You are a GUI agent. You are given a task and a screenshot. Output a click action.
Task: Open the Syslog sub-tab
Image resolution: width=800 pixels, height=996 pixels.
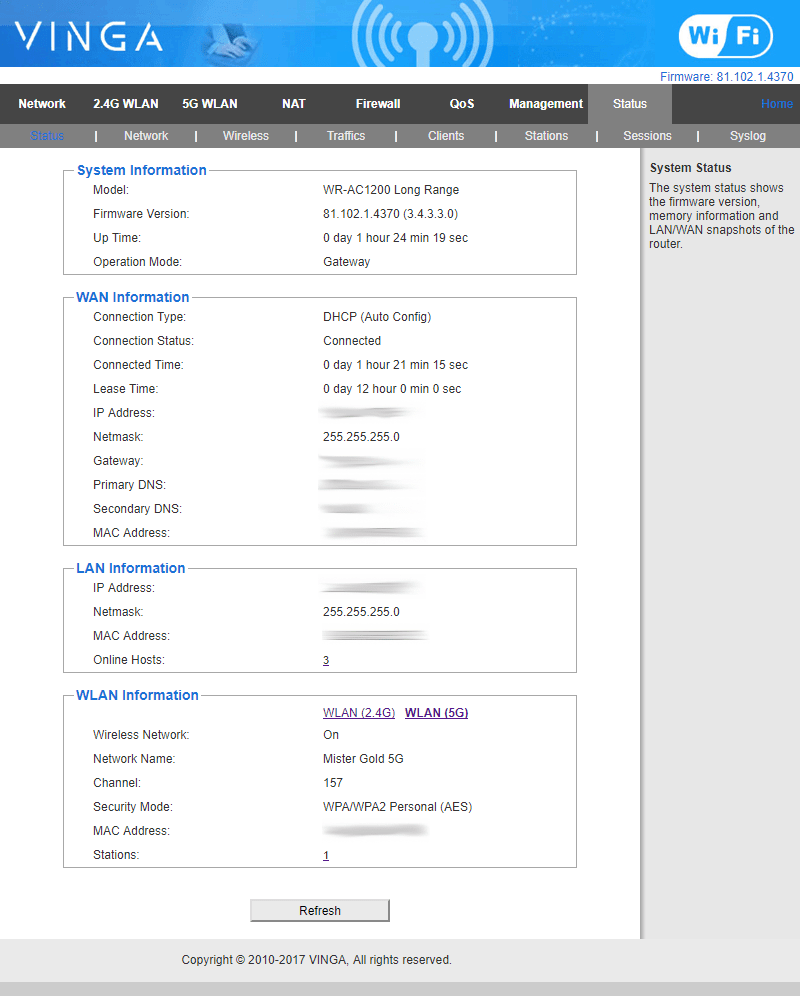[x=748, y=136]
